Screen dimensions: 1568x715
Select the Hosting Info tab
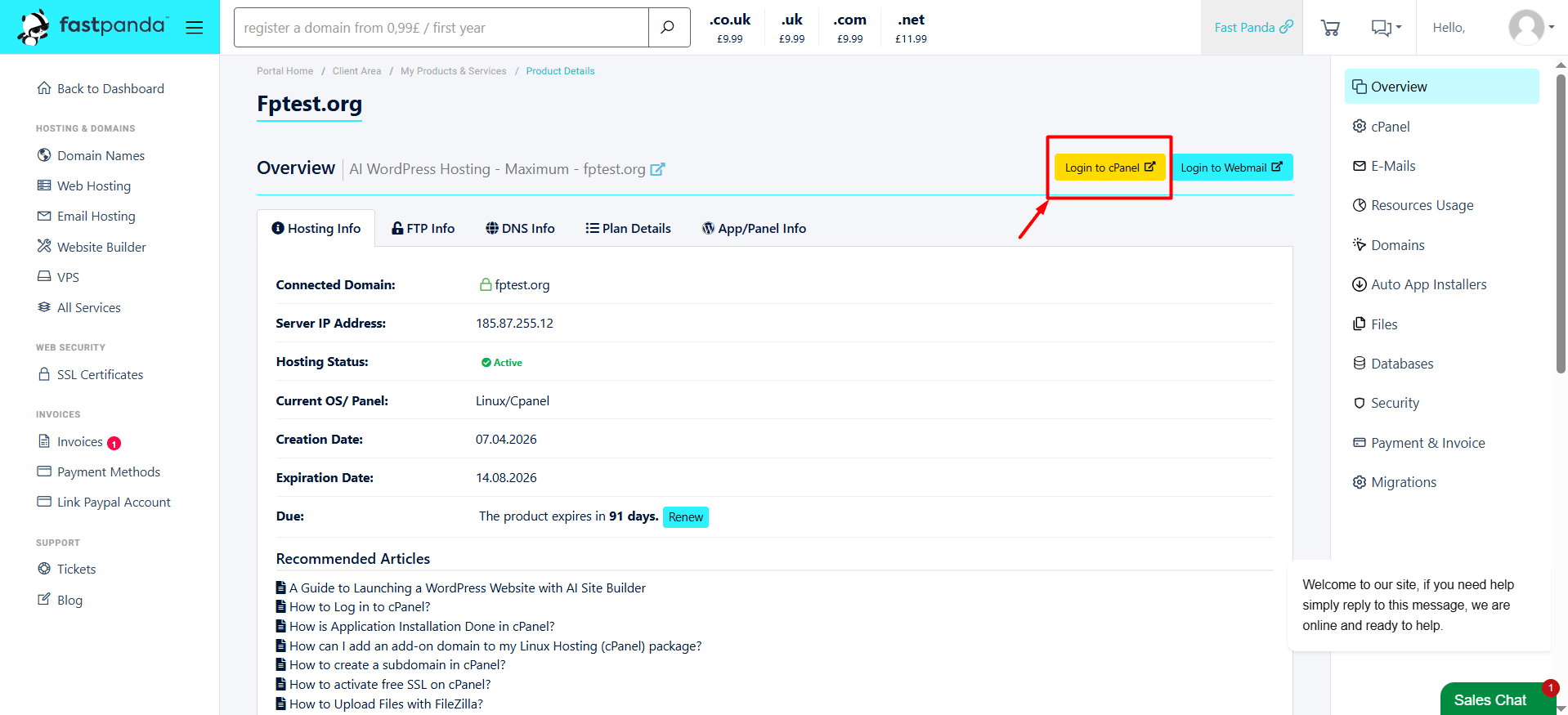316,228
